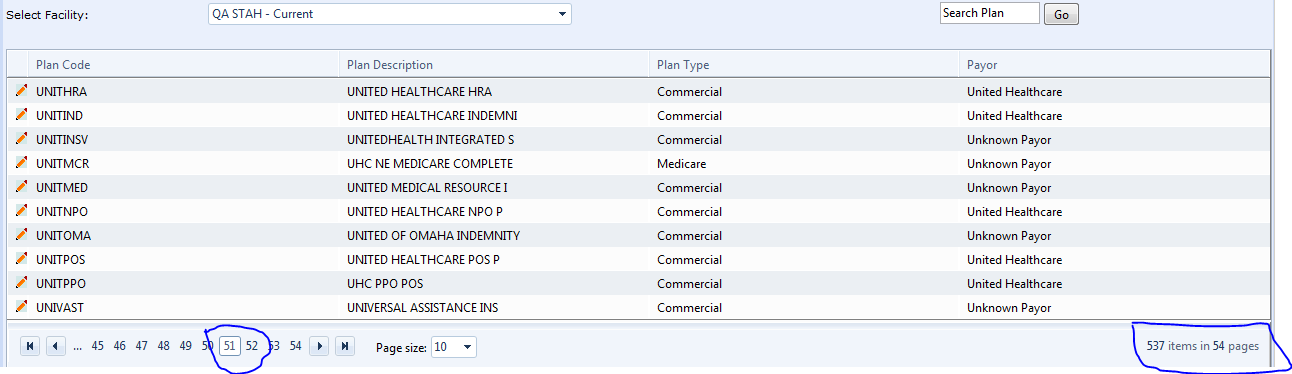Click 'UHC NE MEDICARE COMPLETE' description

[430, 164]
